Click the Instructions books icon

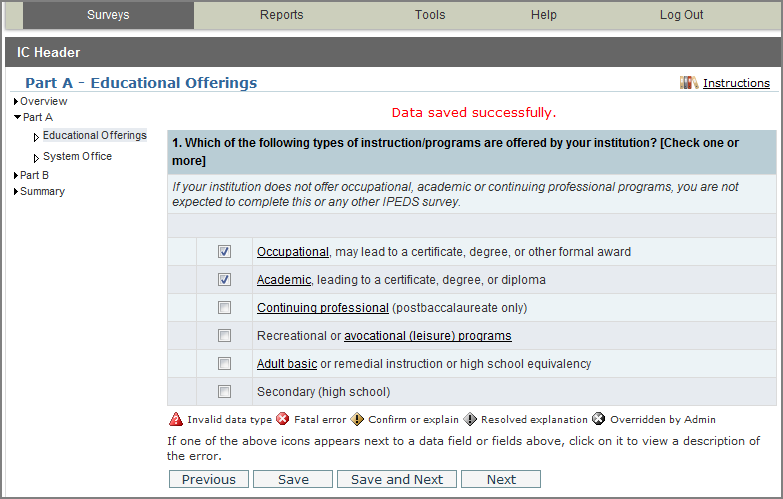[x=689, y=83]
